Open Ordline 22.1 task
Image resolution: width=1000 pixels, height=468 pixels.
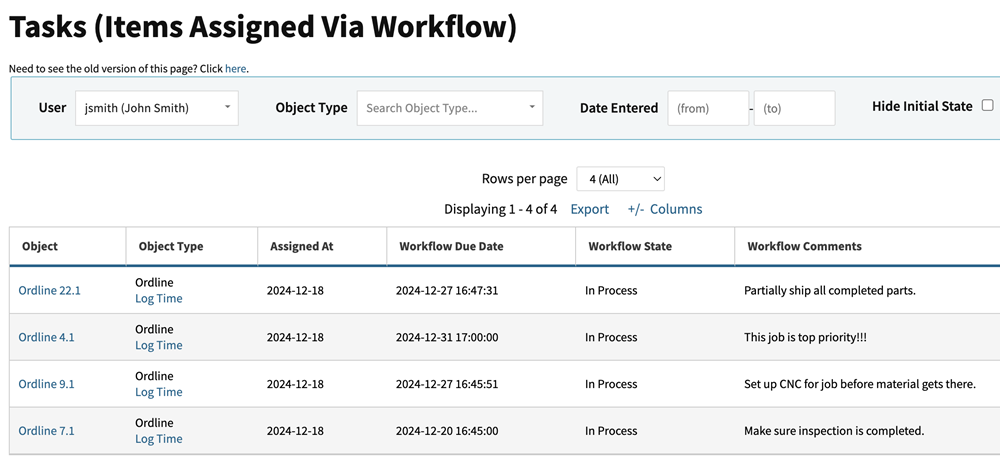pos(49,291)
